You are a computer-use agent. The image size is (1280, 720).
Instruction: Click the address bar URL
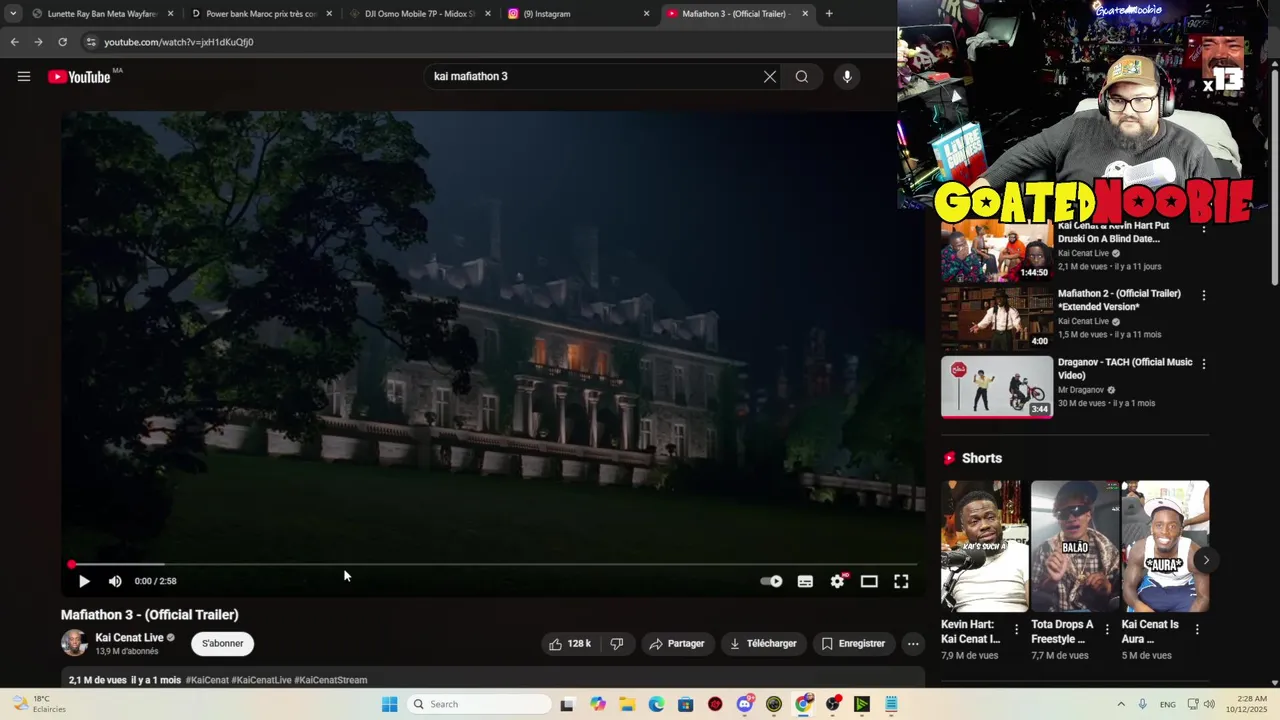[179, 42]
